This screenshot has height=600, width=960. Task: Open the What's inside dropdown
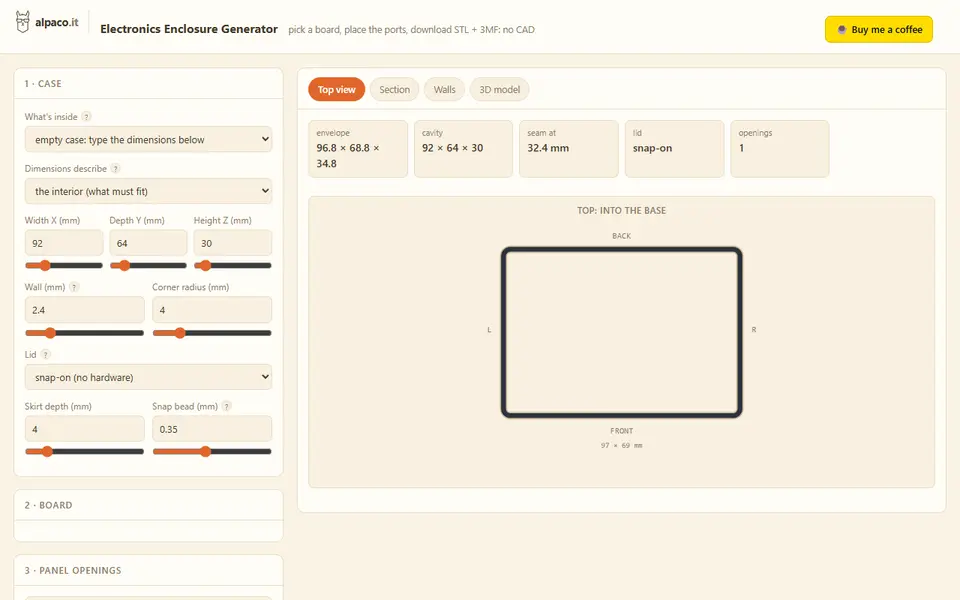(x=148, y=140)
